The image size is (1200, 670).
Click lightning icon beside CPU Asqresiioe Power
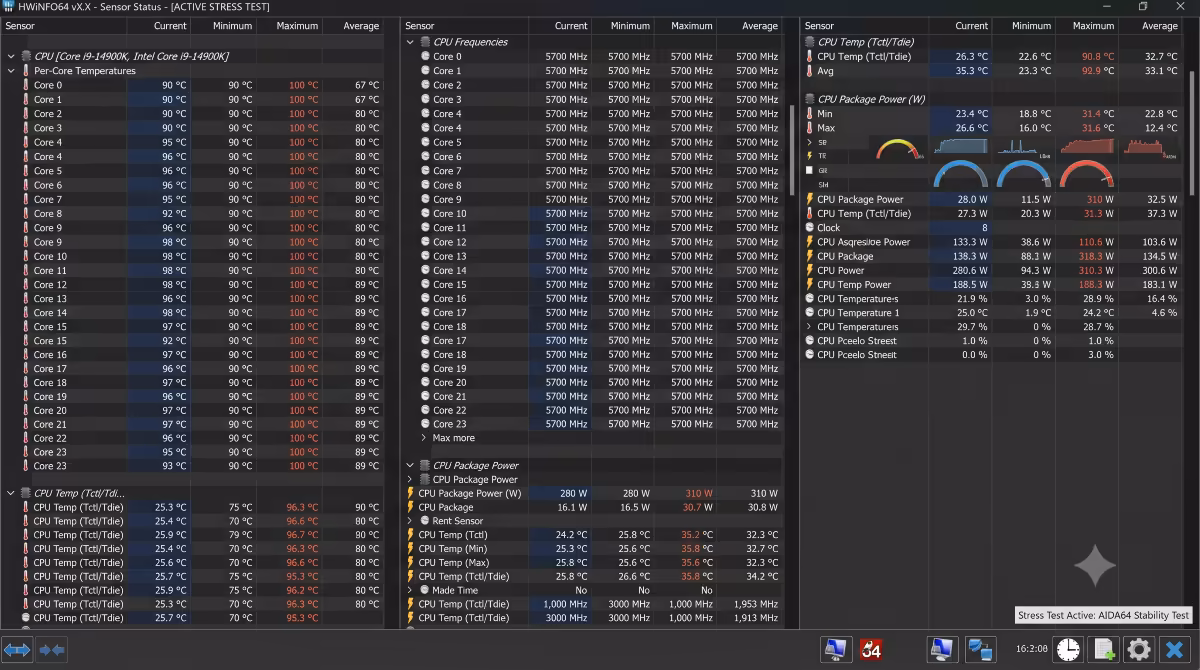tap(810, 242)
